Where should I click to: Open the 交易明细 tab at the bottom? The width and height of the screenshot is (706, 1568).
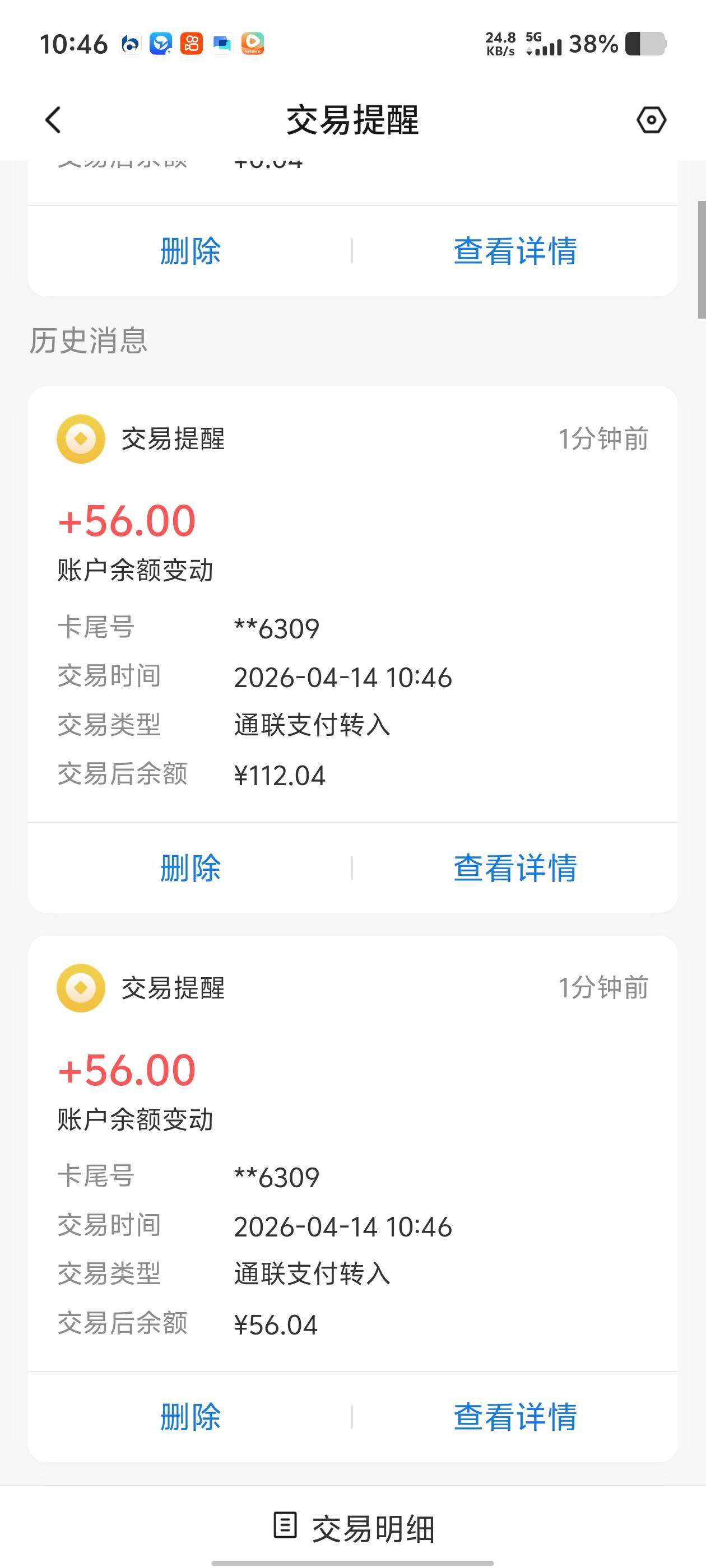click(371, 1528)
